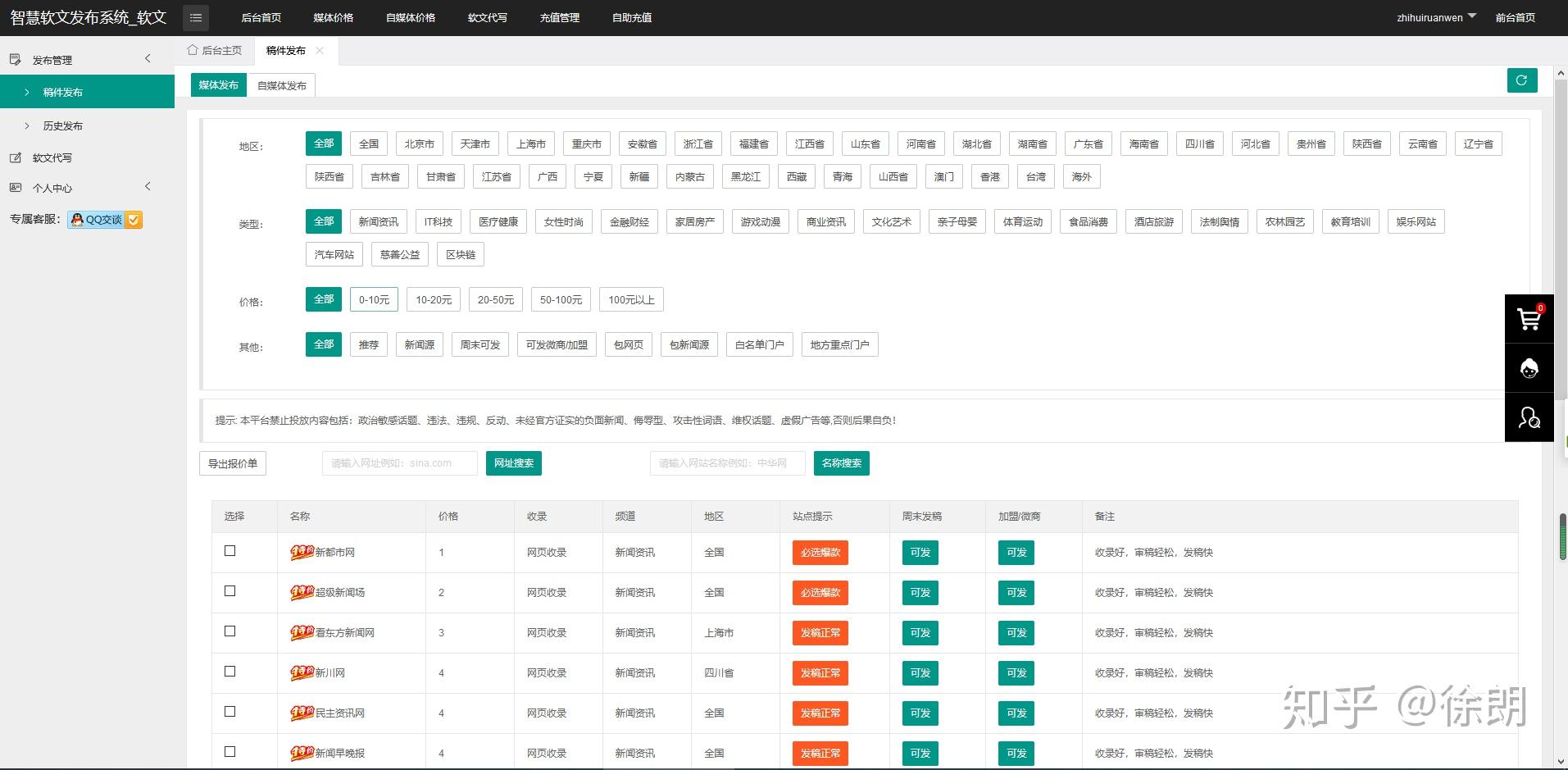
Task: Click the hamburger menu toggle icon
Action: (195, 17)
